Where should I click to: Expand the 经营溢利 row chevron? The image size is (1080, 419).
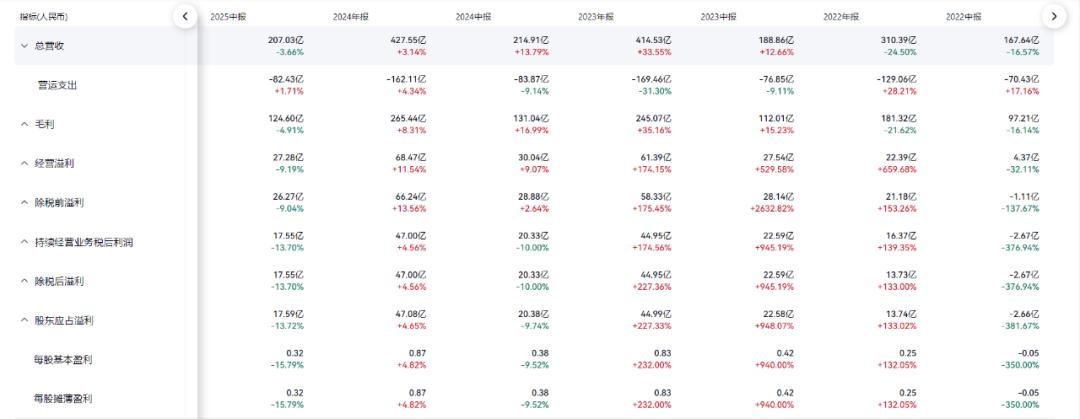click(x=25, y=163)
